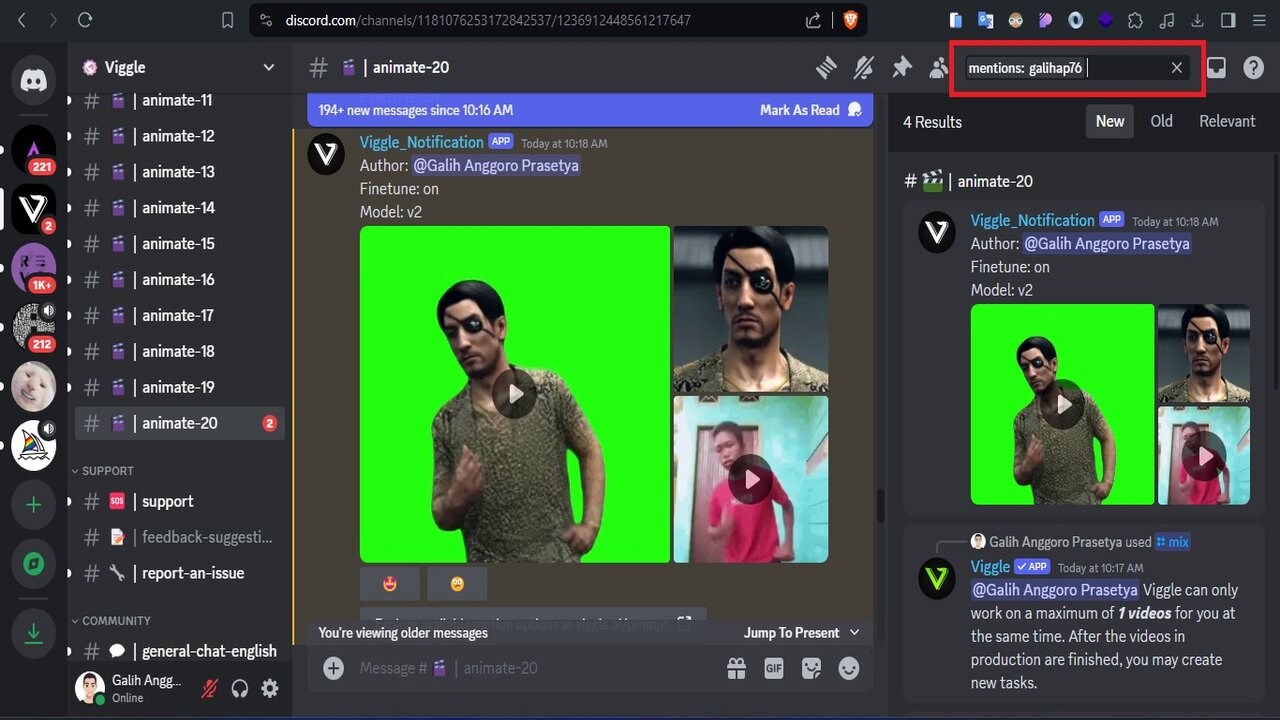The image size is (1280, 720).
Task: Add a server with plus icon
Action: click(34, 505)
